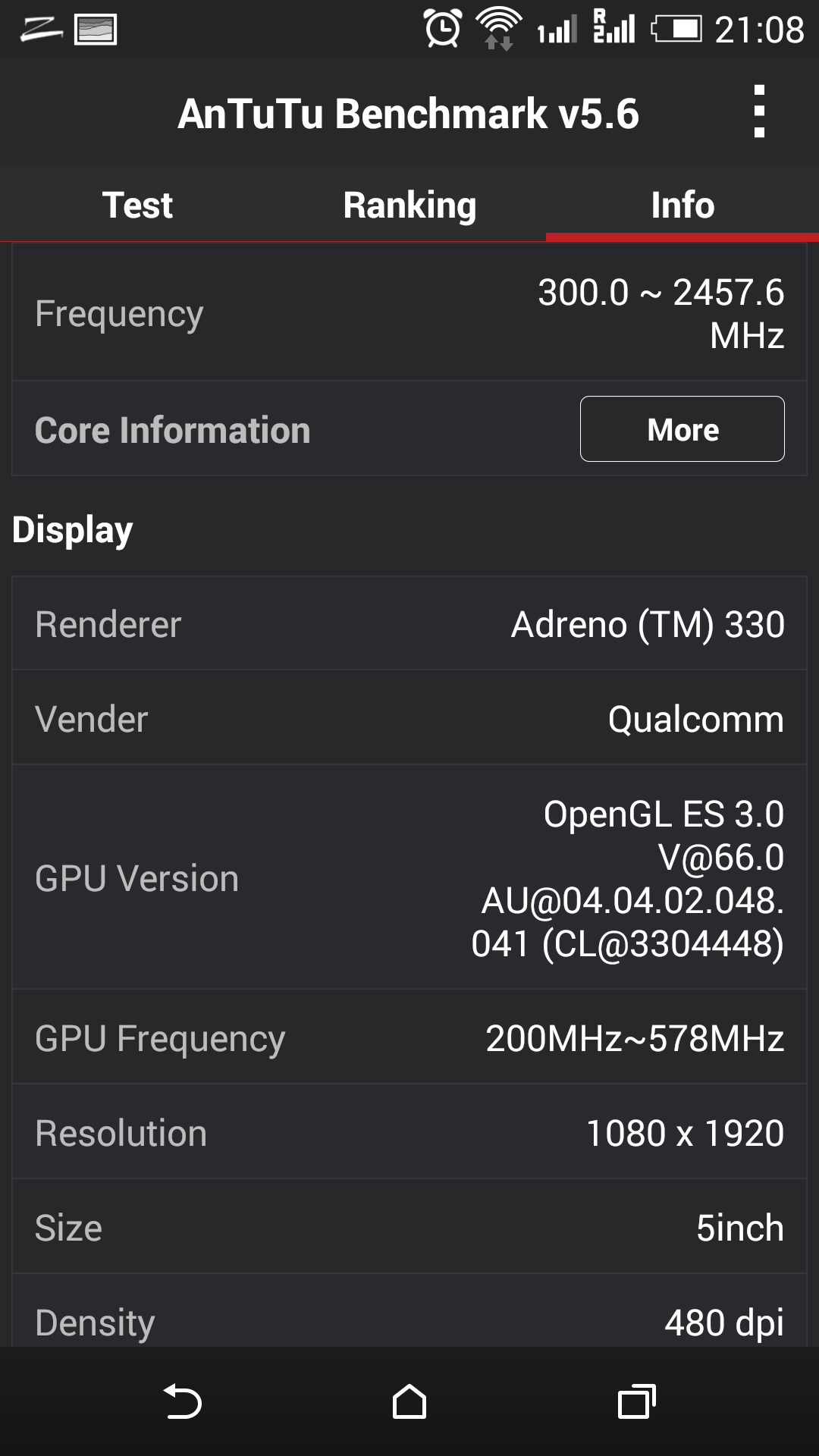The height and width of the screenshot is (1456, 819).
Task: Select the Renderer Adreno 330 row
Action: [x=409, y=624]
